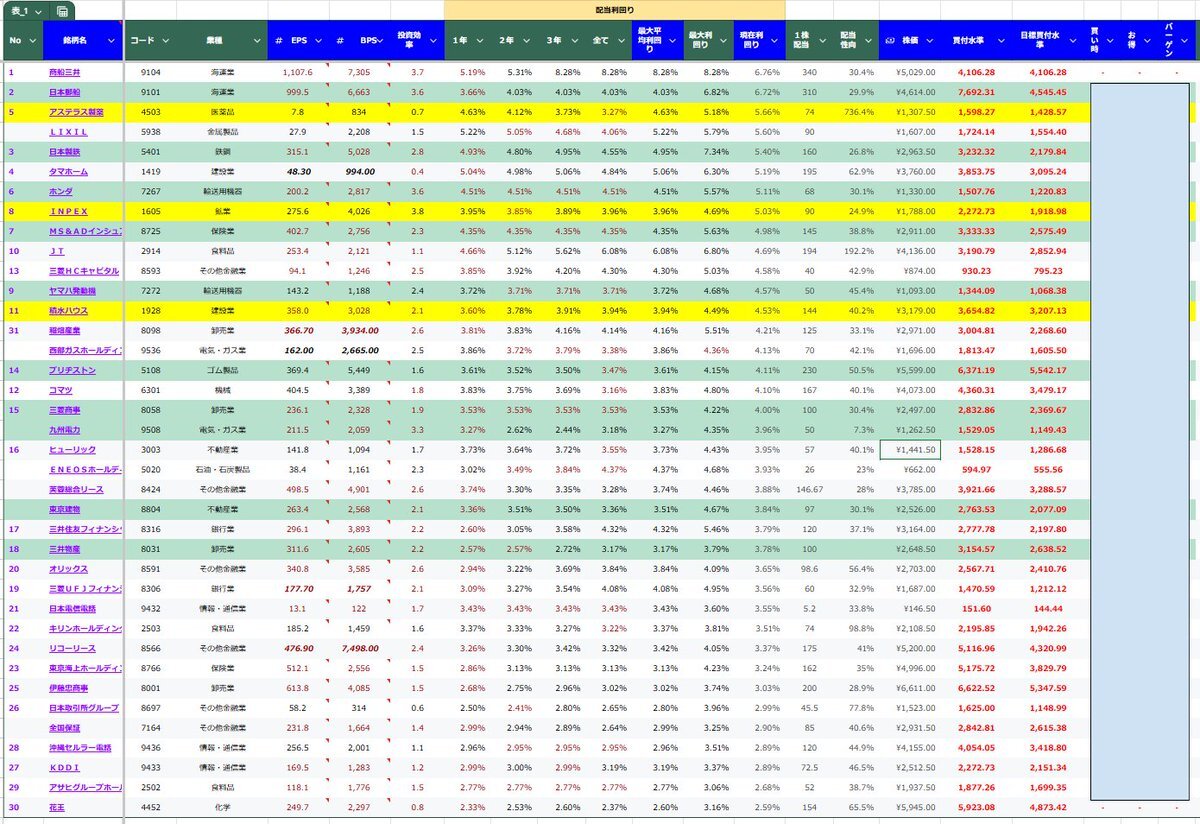
Task: Open the 商船三井 stock link
Action: (65, 72)
